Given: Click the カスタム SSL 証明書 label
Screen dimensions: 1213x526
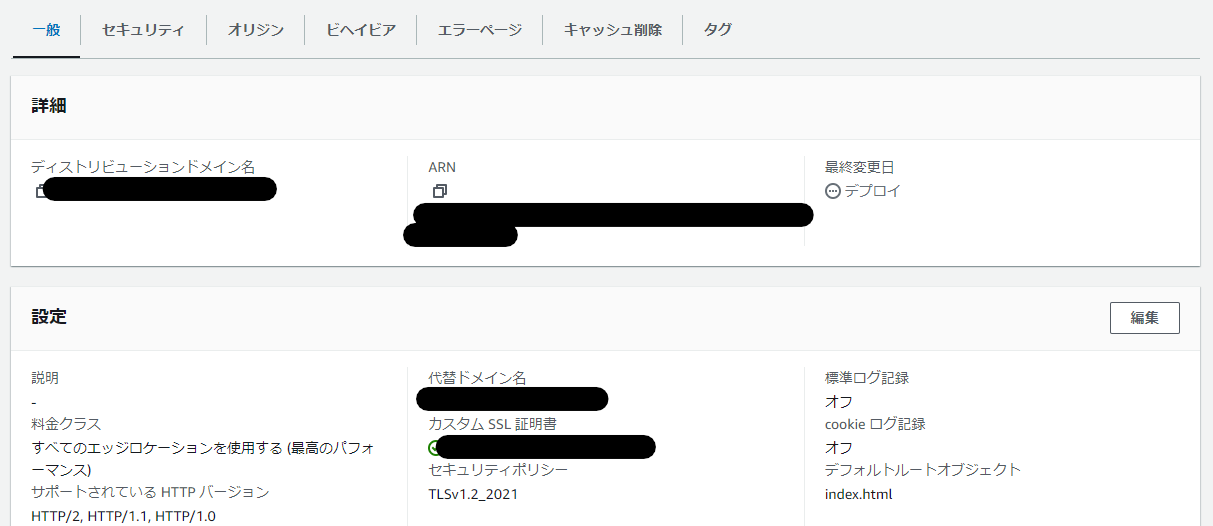Looking at the screenshot, I should 492,424.
